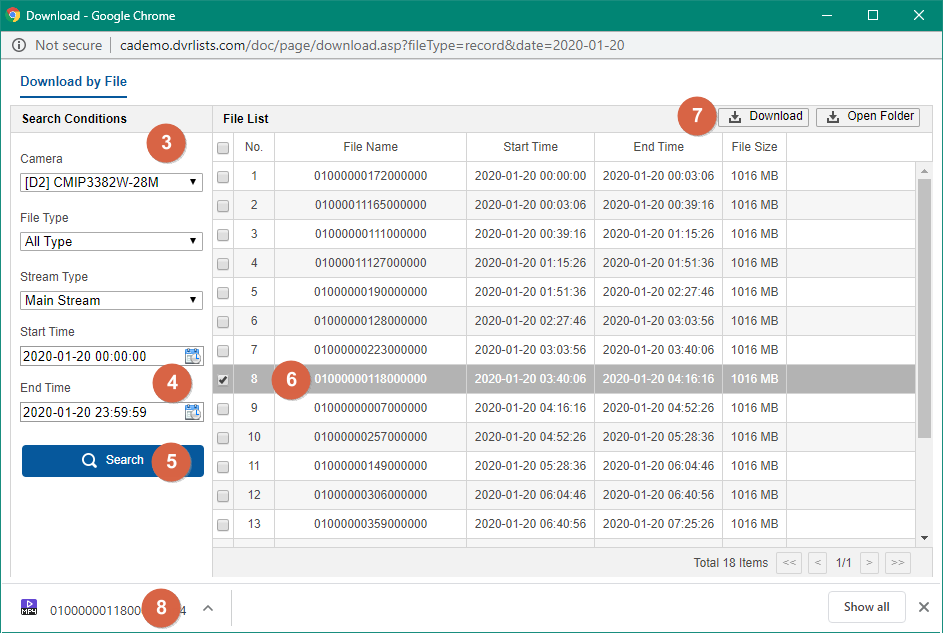Go to the next results page
Viewport: 943px width, 633px height.
(x=870, y=563)
